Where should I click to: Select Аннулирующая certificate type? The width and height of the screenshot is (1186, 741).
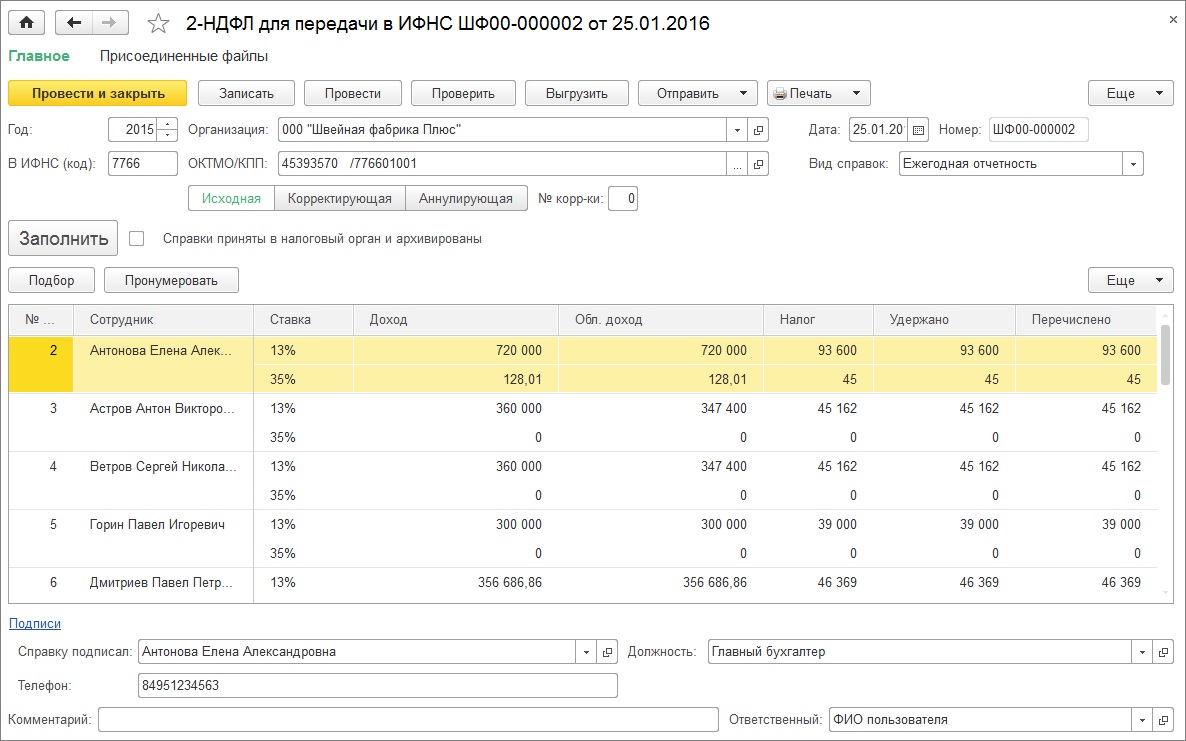pyautogui.click(x=466, y=199)
